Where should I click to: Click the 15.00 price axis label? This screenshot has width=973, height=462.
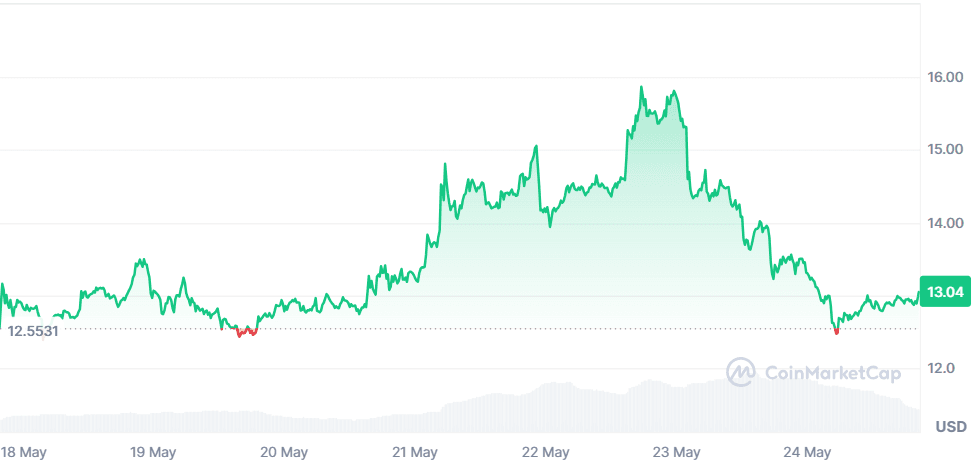[944, 150]
